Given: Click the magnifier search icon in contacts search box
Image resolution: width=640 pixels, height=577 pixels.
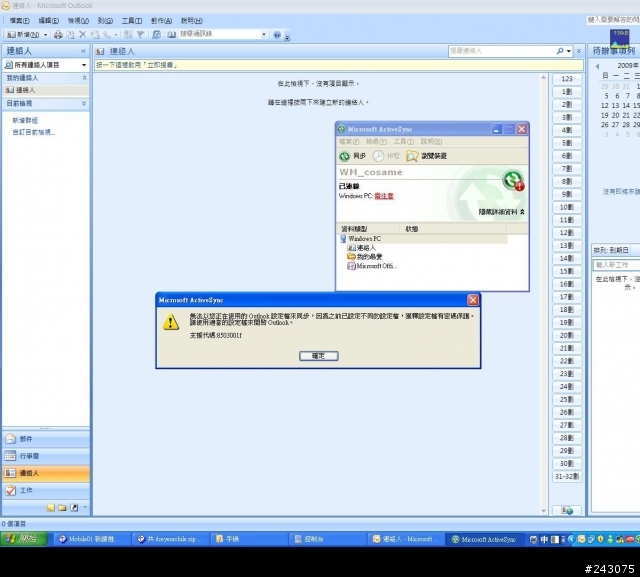Looking at the screenshot, I should 560,51.
